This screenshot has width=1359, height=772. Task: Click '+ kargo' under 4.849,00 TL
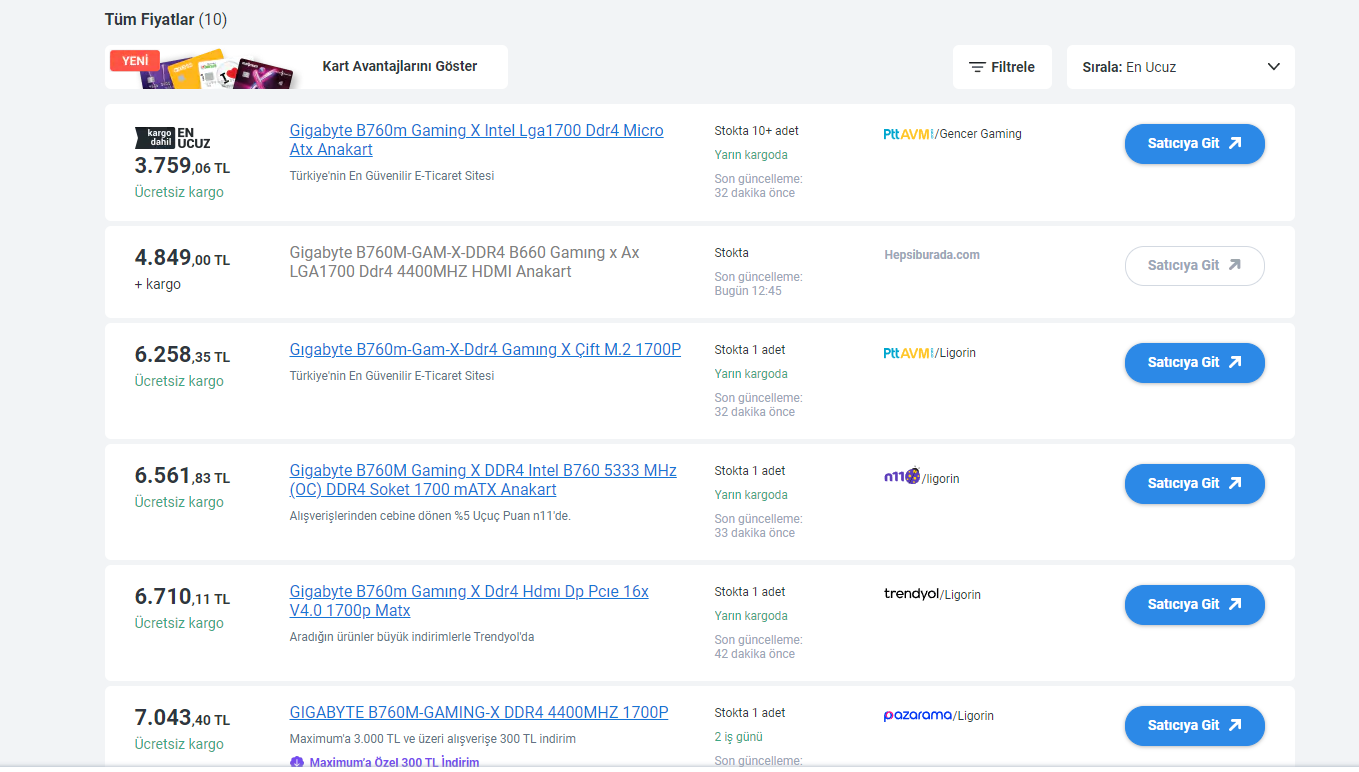(158, 284)
